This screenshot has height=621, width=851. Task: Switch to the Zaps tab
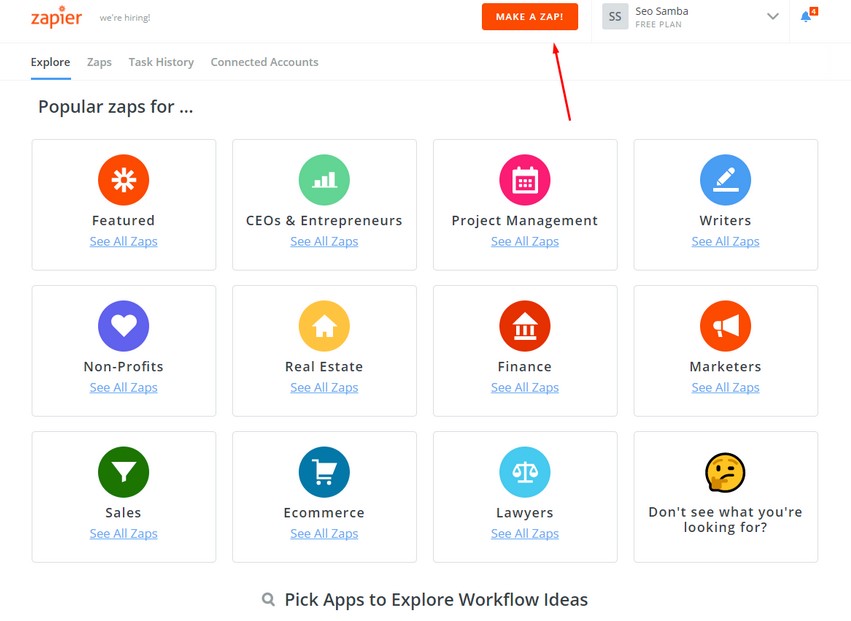[99, 62]
